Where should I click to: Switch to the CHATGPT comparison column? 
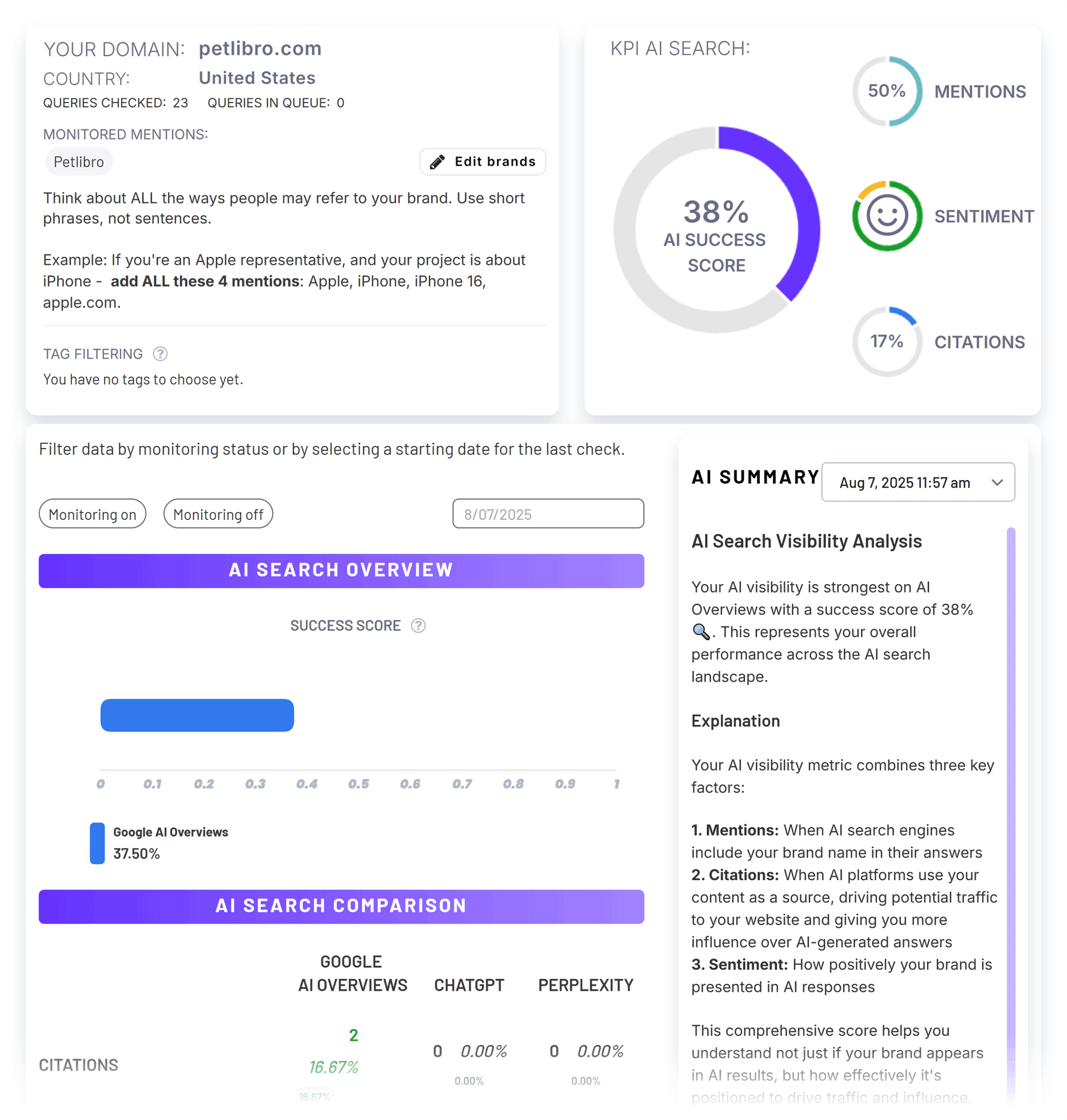(x=469, y=985)
